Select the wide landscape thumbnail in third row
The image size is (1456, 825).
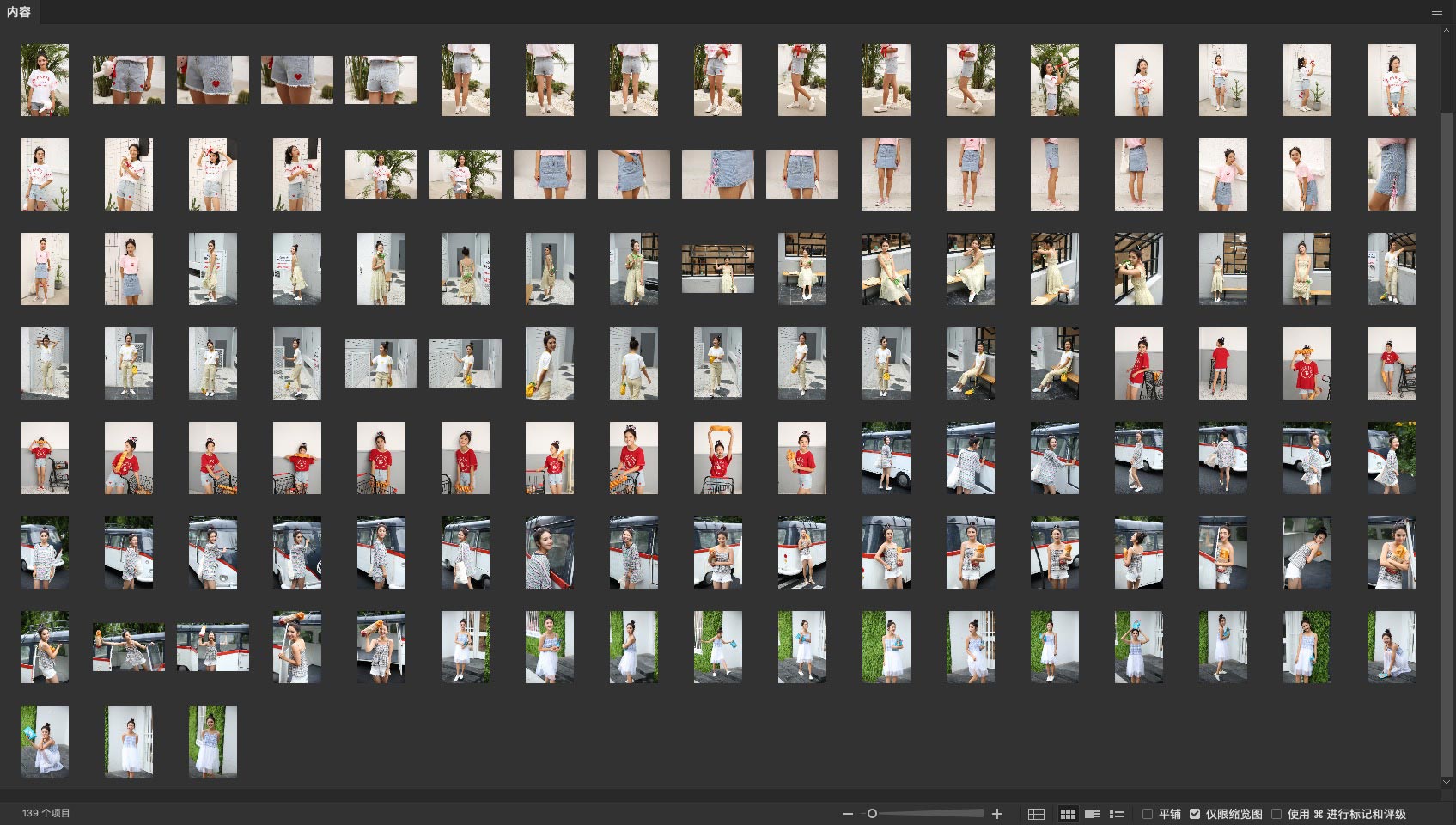(718, 269)
